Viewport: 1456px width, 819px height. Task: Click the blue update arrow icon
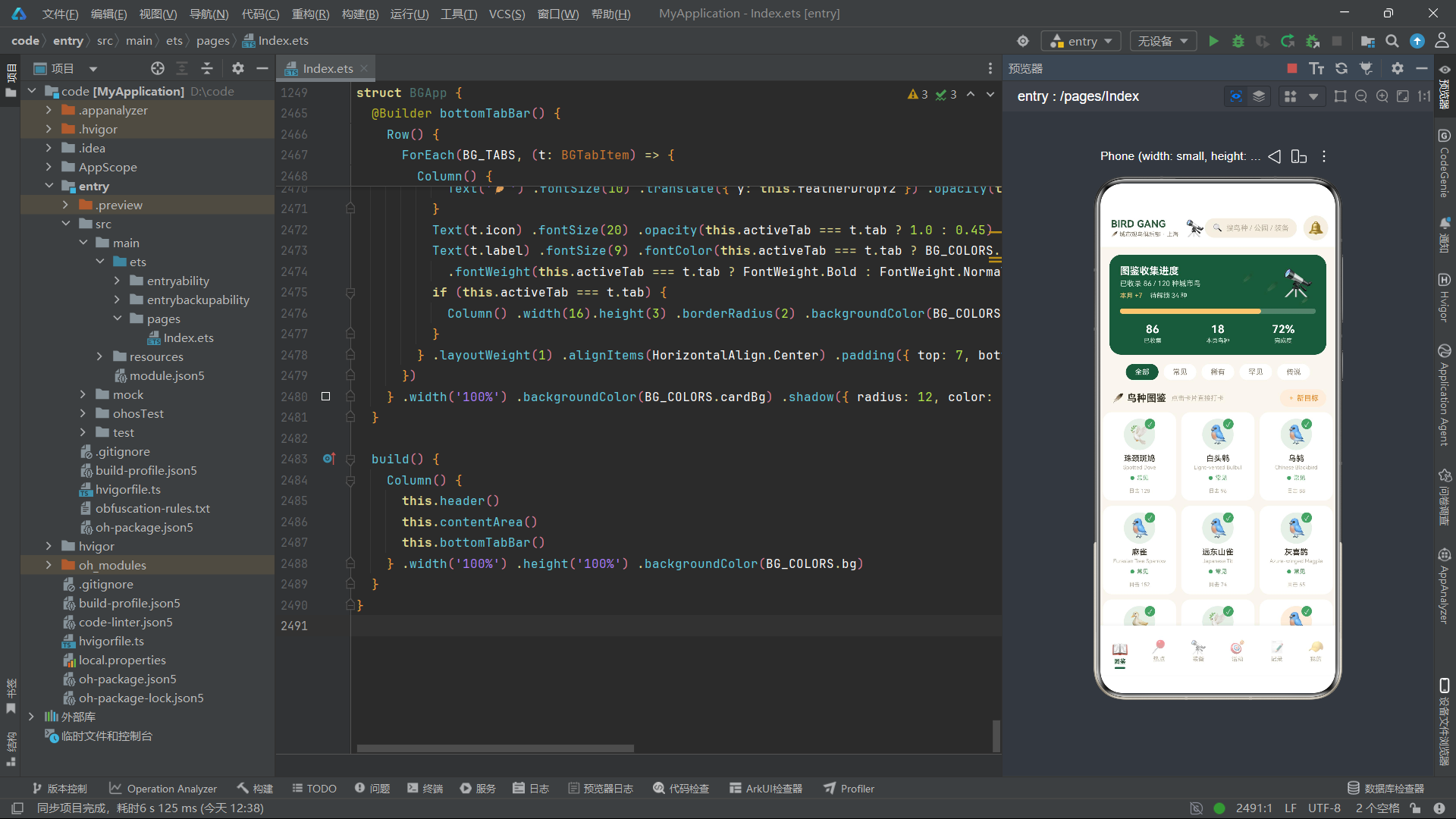click(x=1417, y=41)
